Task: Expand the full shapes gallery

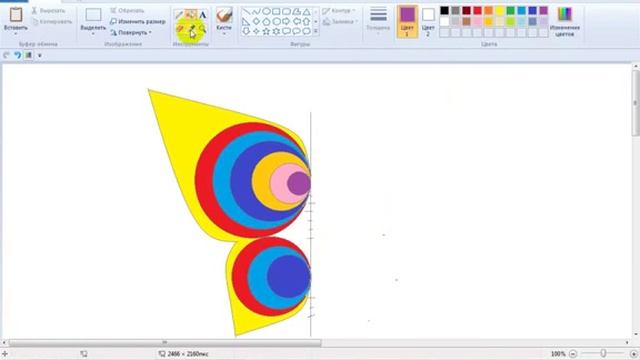Action: [x=316, y=31]
